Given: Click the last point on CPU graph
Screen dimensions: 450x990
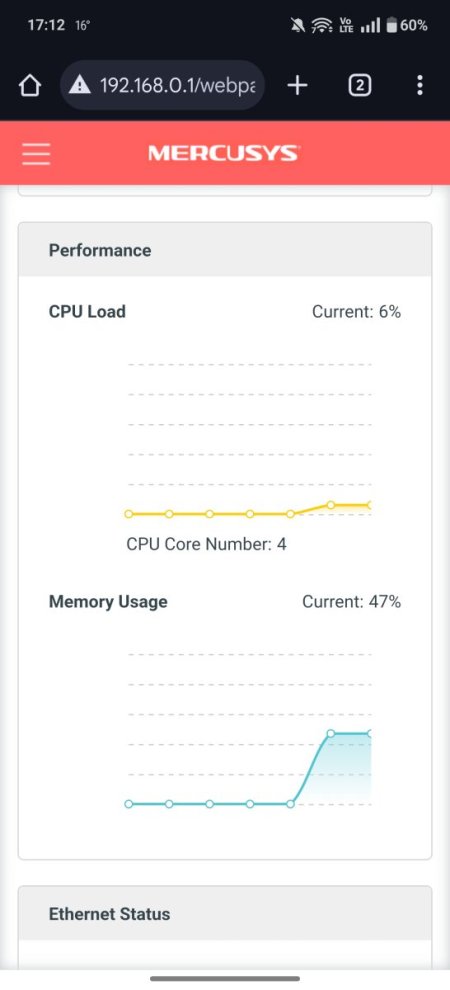Looking at the screenshot, I should [x=369, y=505].
